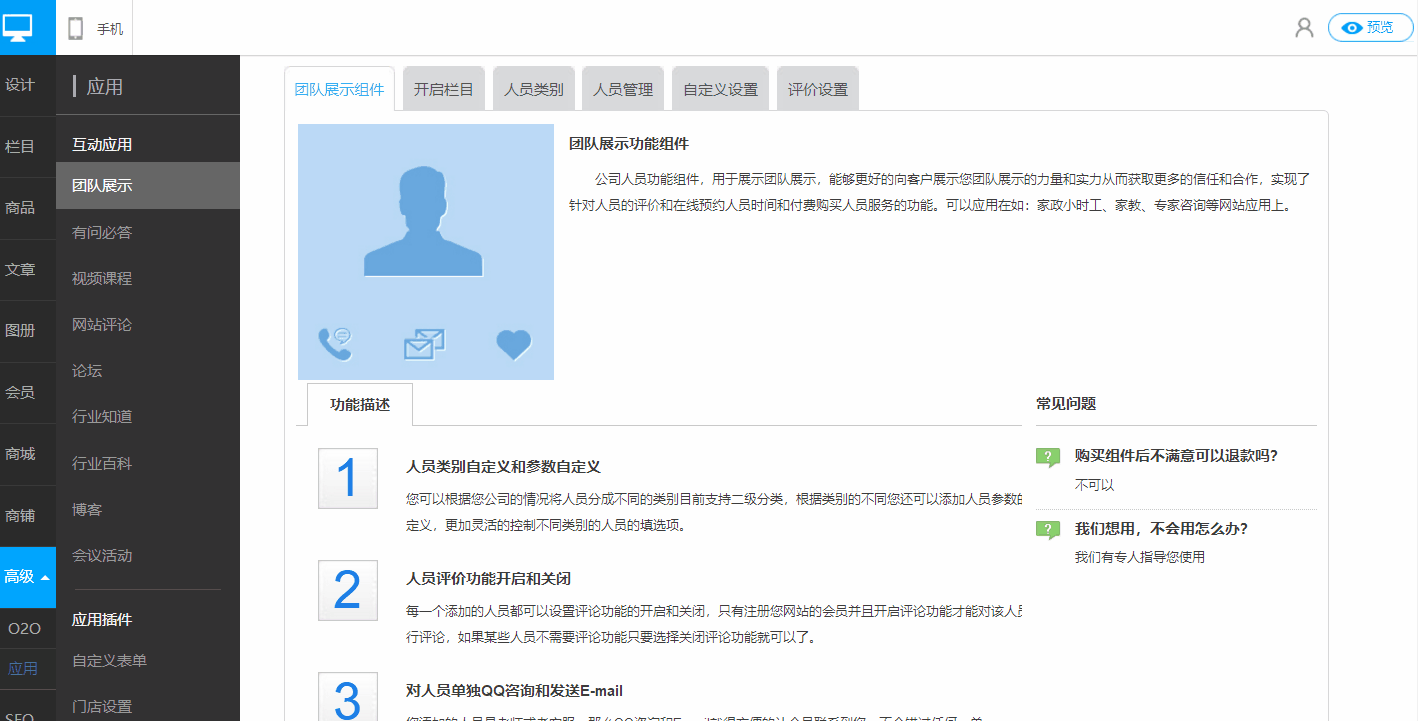1418x721 pixels.
Task: Collapse the 高级 advanced menu section
Action: tap(27, 577)
